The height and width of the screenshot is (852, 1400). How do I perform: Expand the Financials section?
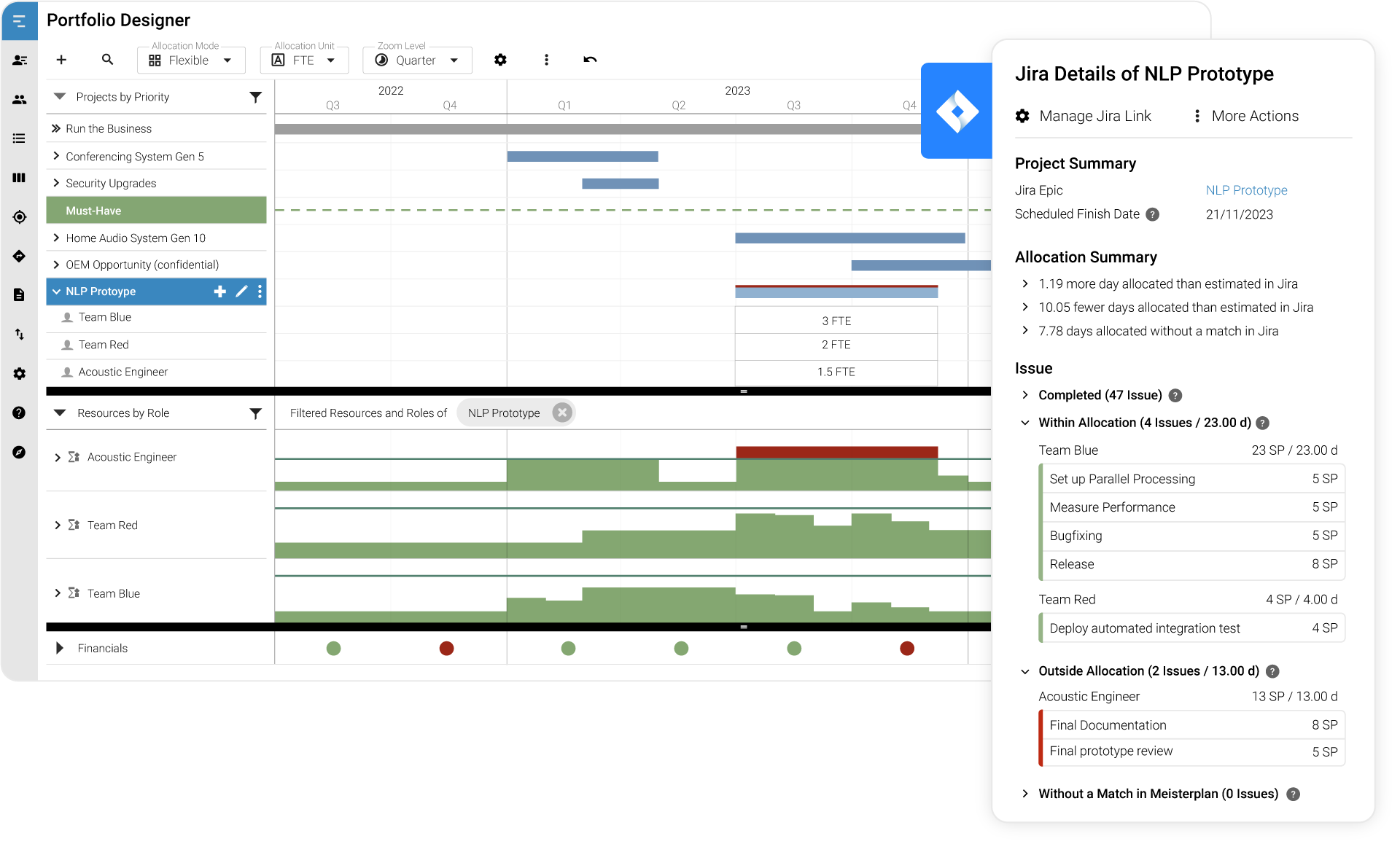[x=60, y=648]
